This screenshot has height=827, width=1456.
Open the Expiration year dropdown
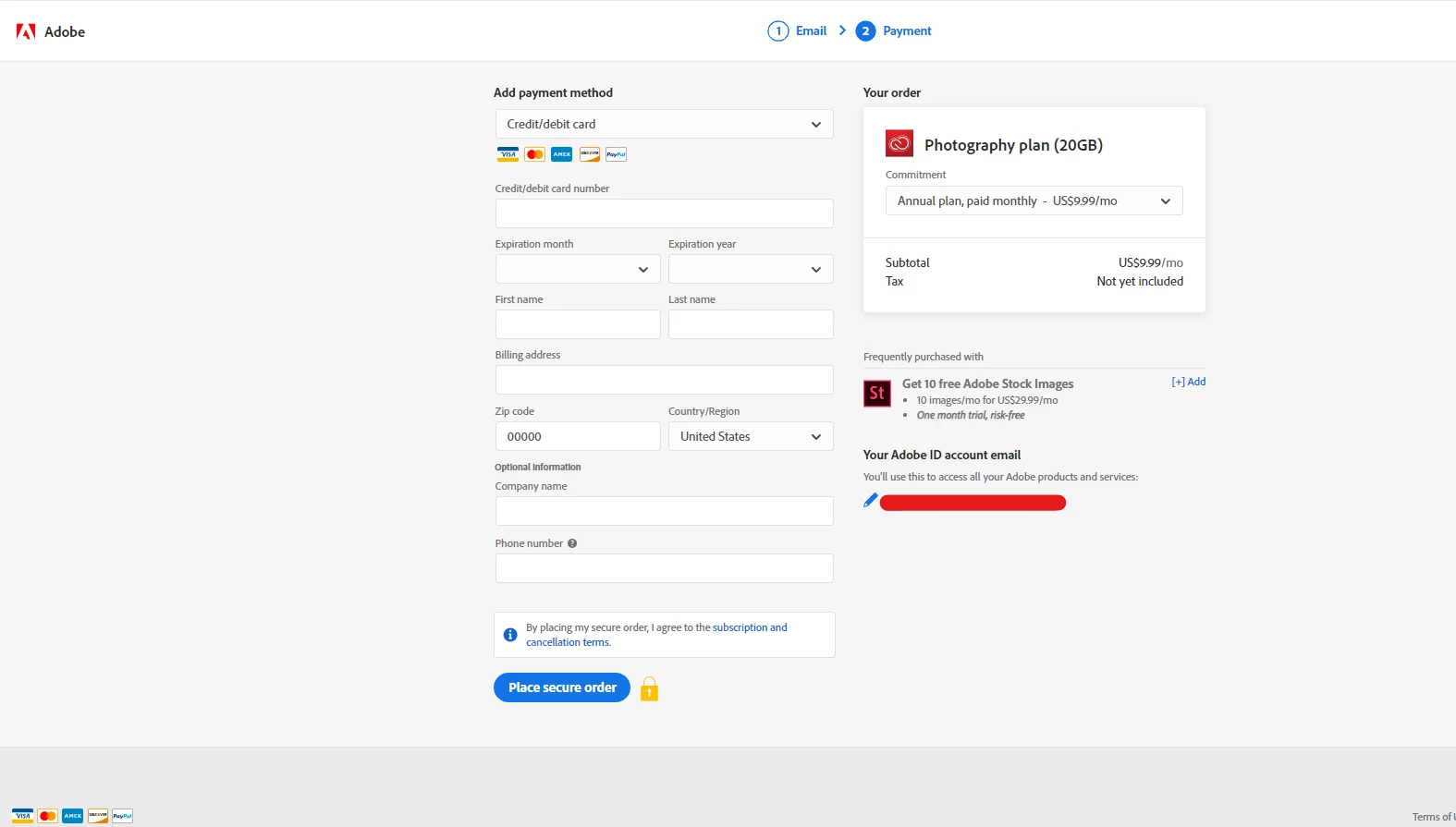coord(751,269)
